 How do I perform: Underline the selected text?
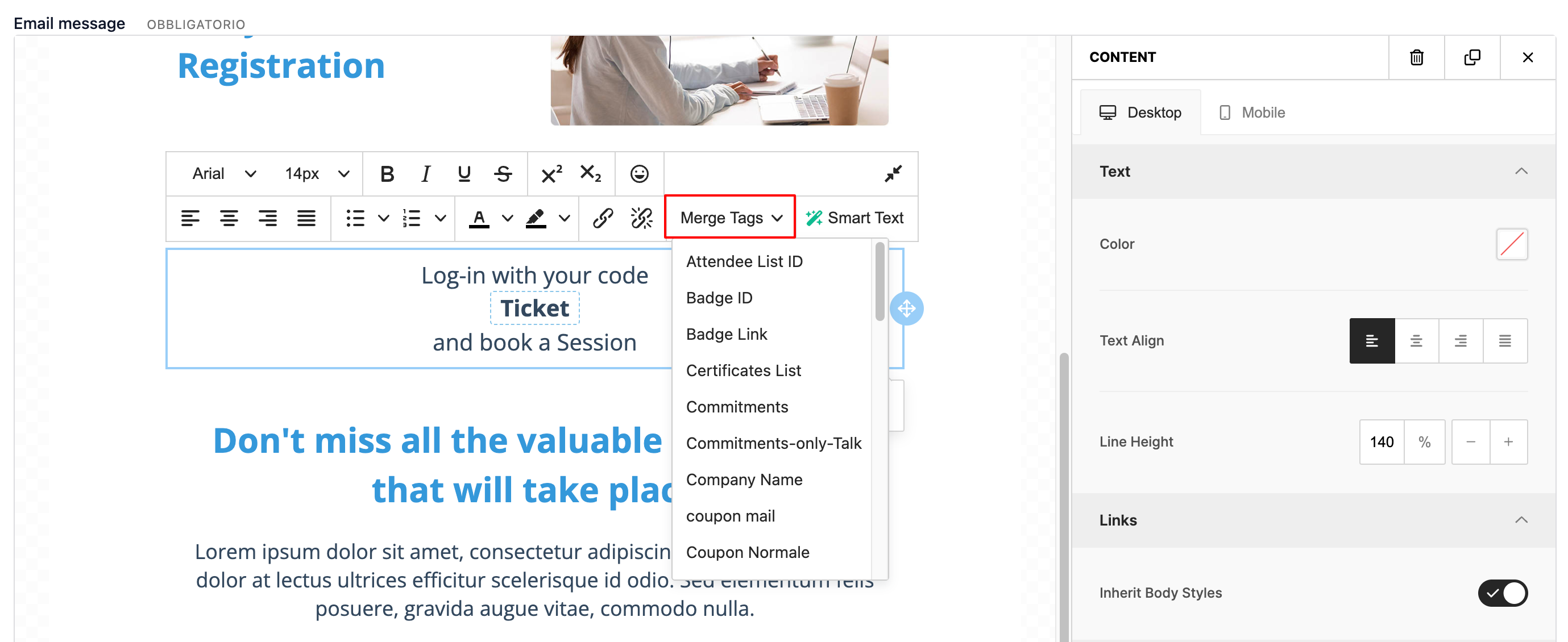point(464,174)
